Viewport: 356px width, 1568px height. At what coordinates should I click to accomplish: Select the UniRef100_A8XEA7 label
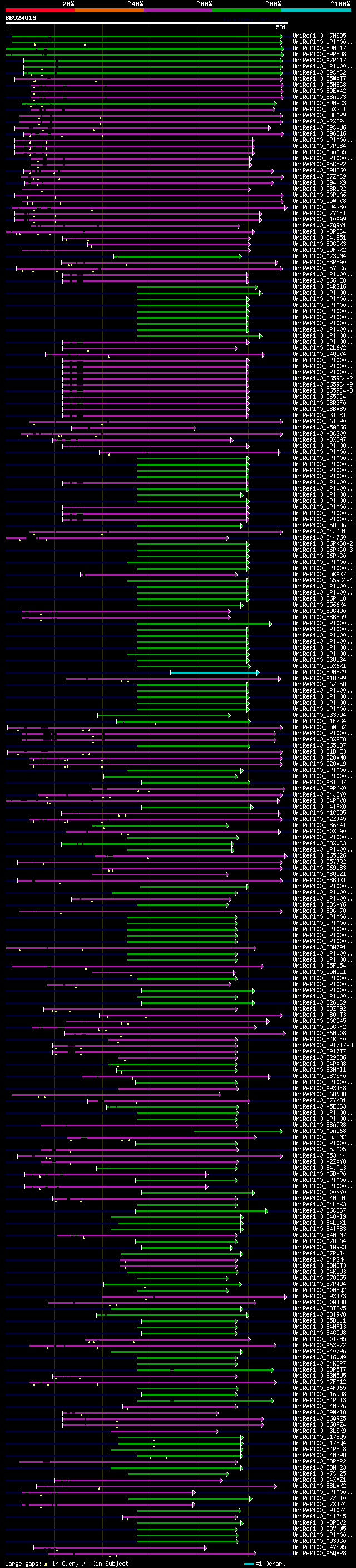[319, 439]
